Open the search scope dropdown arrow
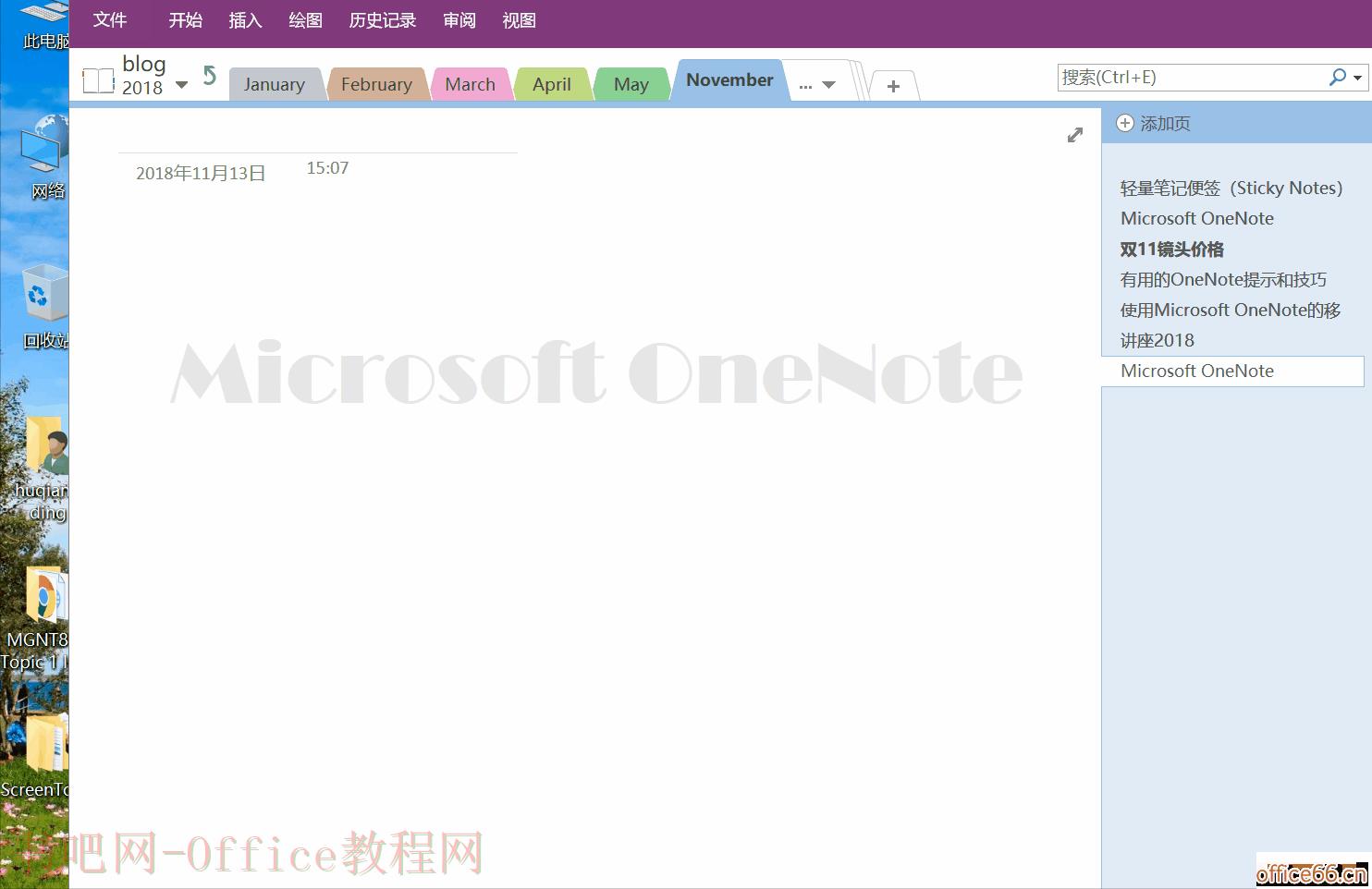The width and height of the screenshot is (1372, 889). click(x=1357, y=79)
